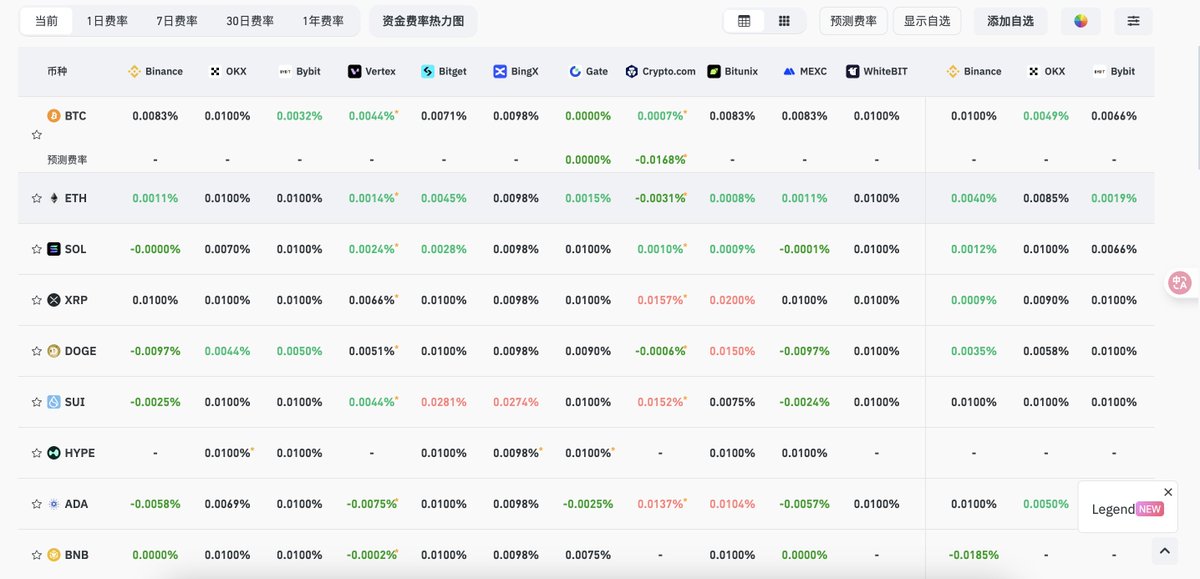Click the ETH coin icon

[x=54, y=198]
